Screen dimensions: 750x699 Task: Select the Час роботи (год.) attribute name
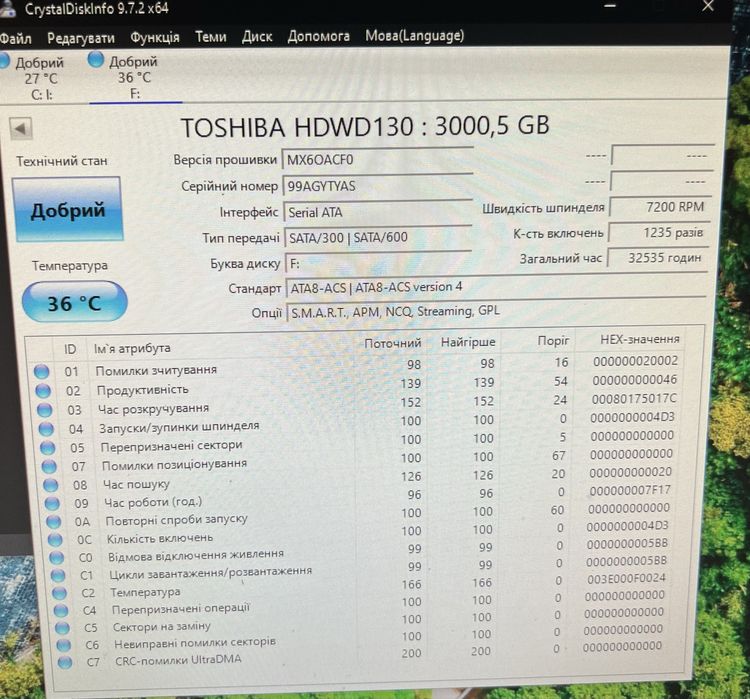(x=153, y=502)
